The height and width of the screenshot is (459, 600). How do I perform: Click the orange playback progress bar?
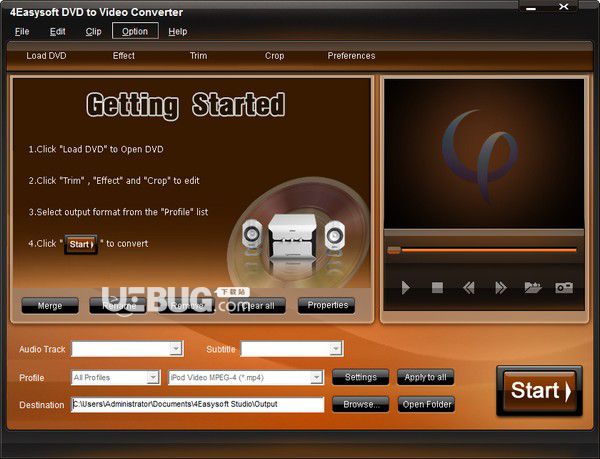pos(488,250)
